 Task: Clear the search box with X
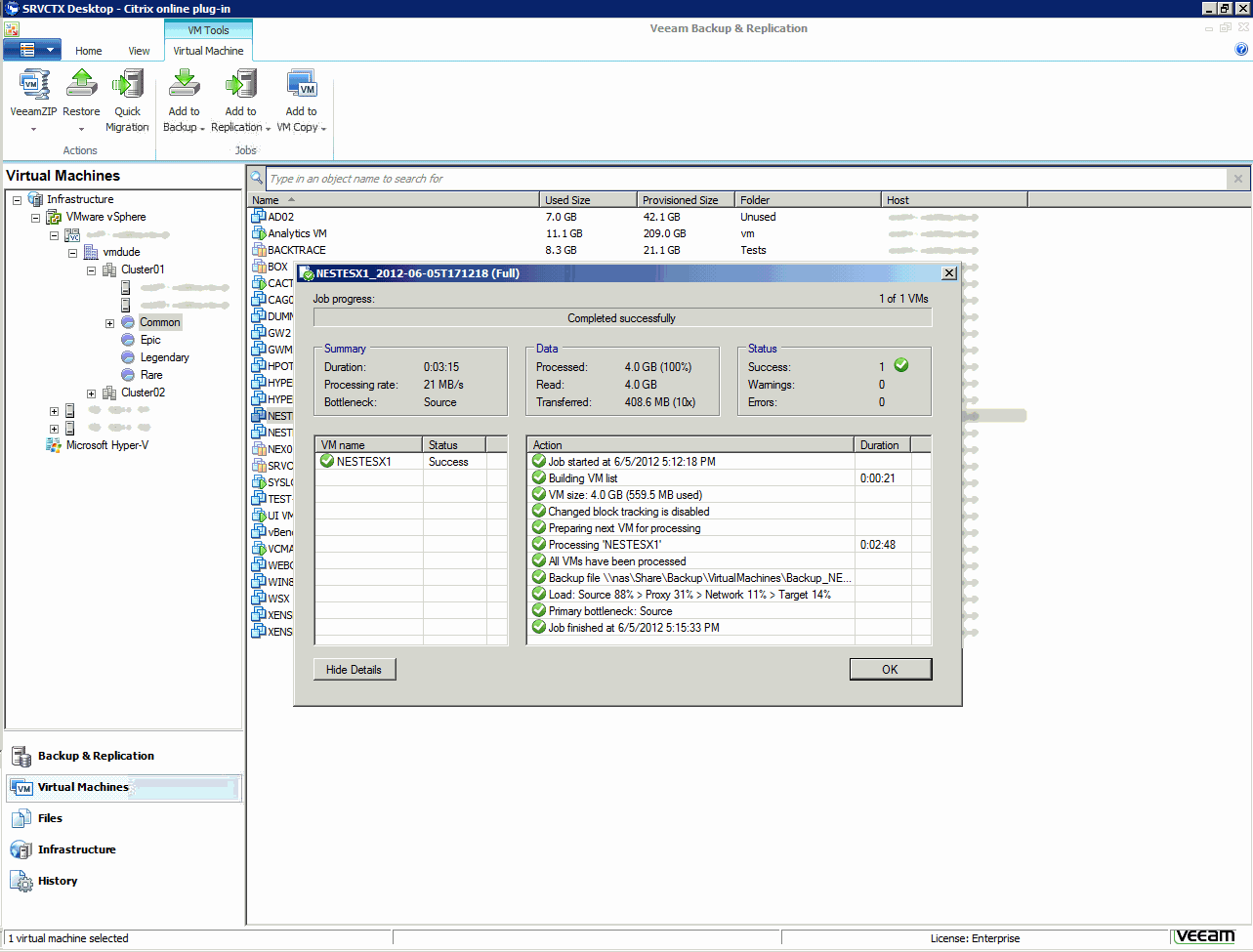point(1238,179)
